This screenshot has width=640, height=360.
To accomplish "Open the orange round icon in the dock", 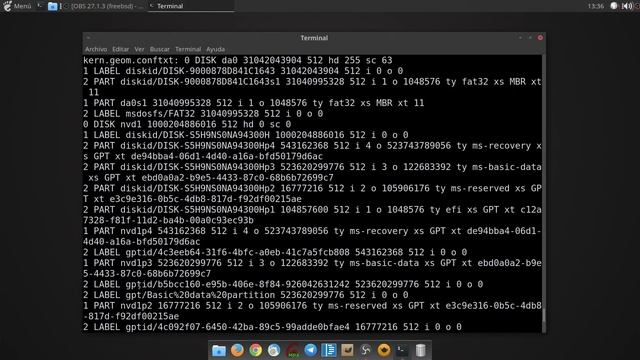I will click(x=384, y=350).
